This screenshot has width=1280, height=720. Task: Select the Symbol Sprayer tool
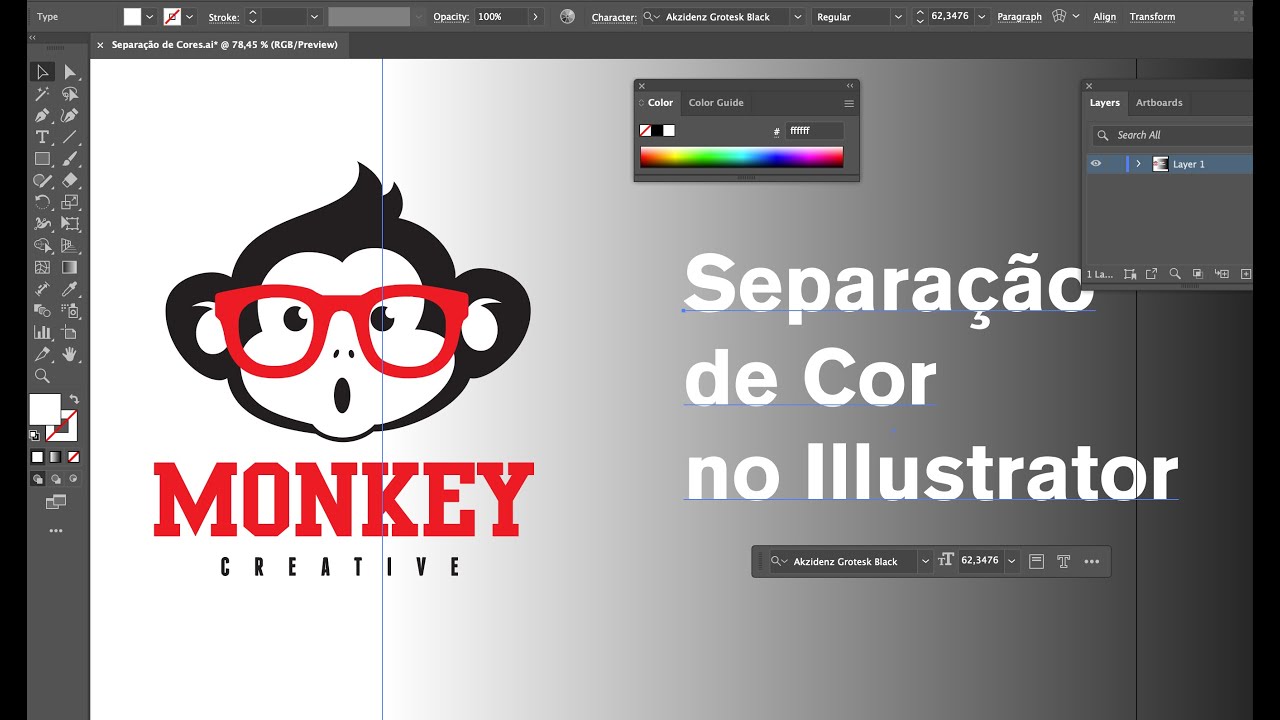70,311
